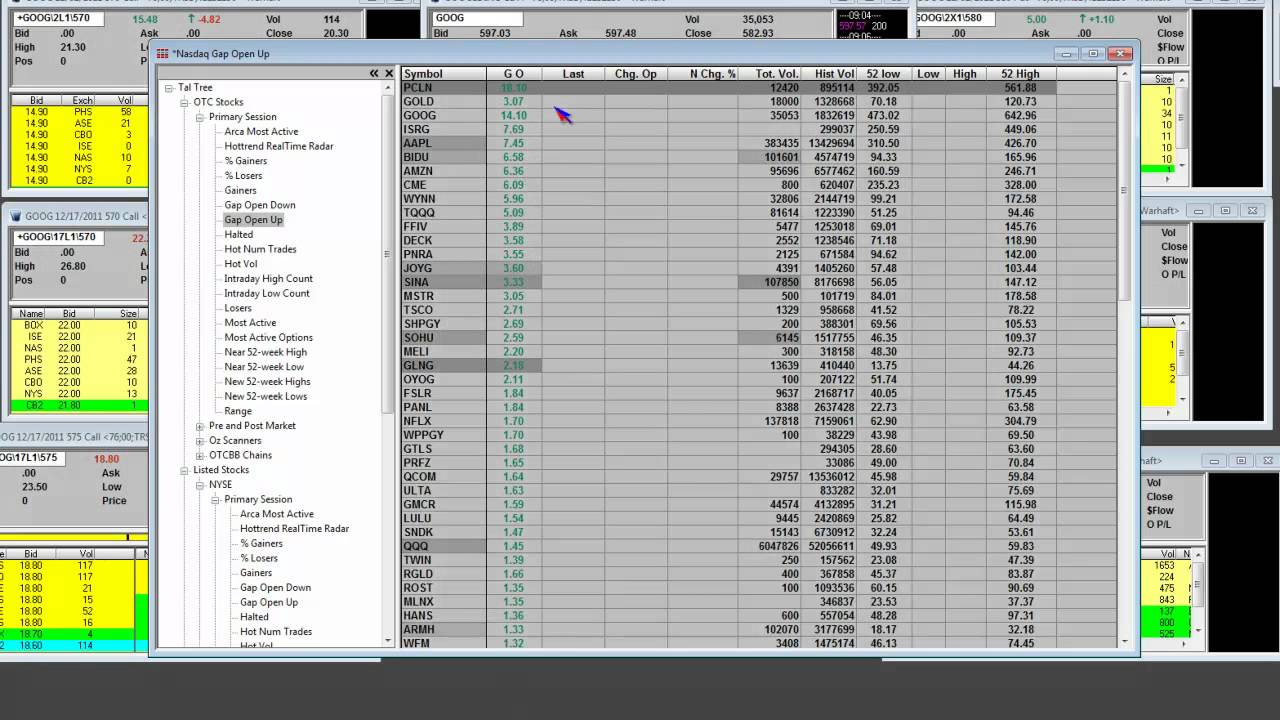This screenshot has width=1280, height=720.
Task: Open the Most Active Options scanner
Action: [268, 338]
